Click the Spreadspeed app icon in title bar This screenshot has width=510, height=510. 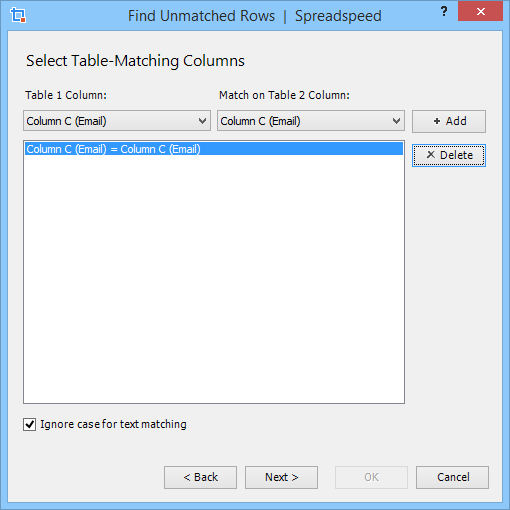[x=18, y=15]
